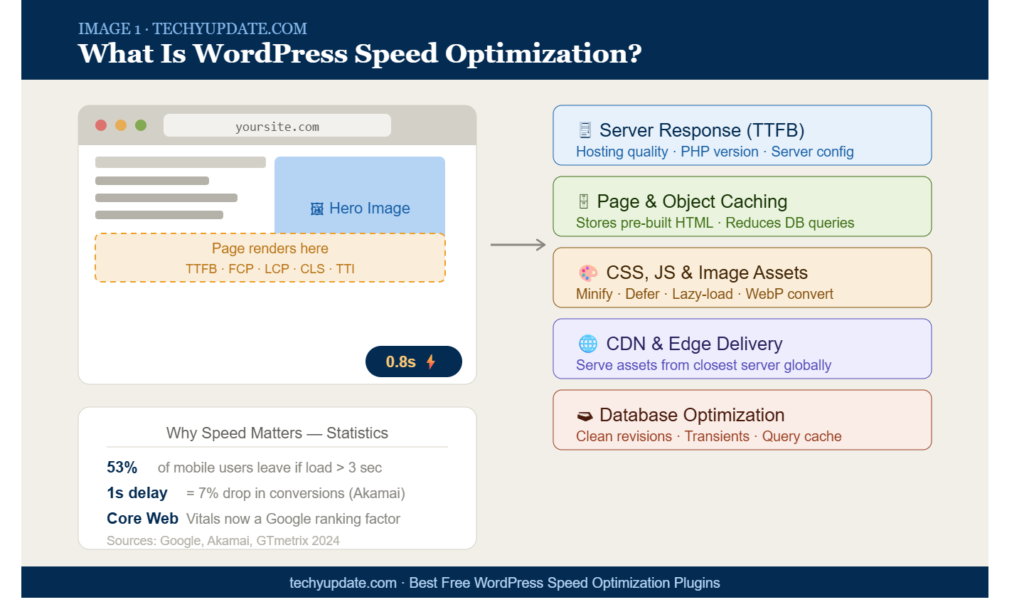
Task: Click the '1s delay' statistic label
Action: [137, 493]
